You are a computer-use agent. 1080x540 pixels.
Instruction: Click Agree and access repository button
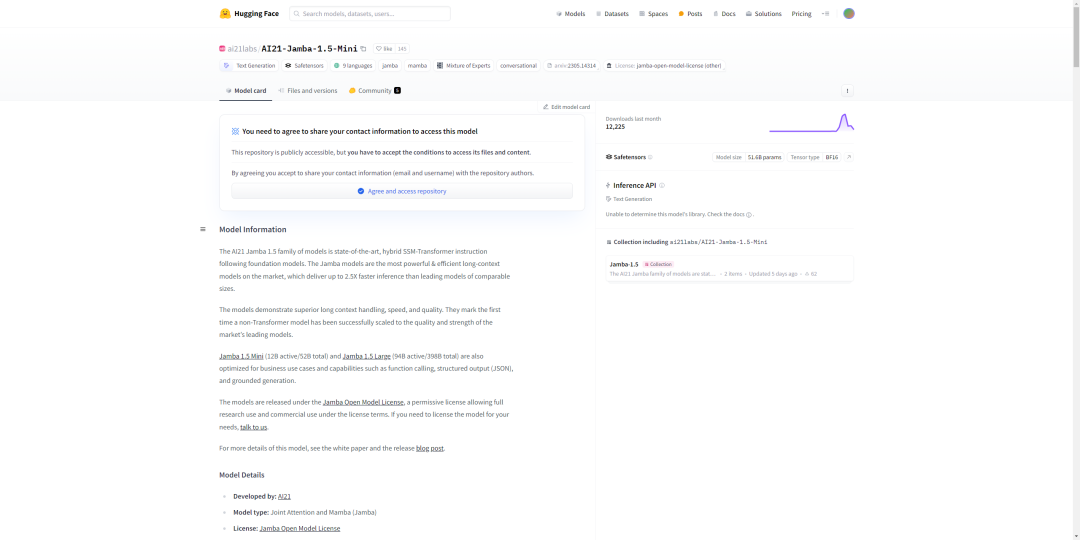point(402,191)
